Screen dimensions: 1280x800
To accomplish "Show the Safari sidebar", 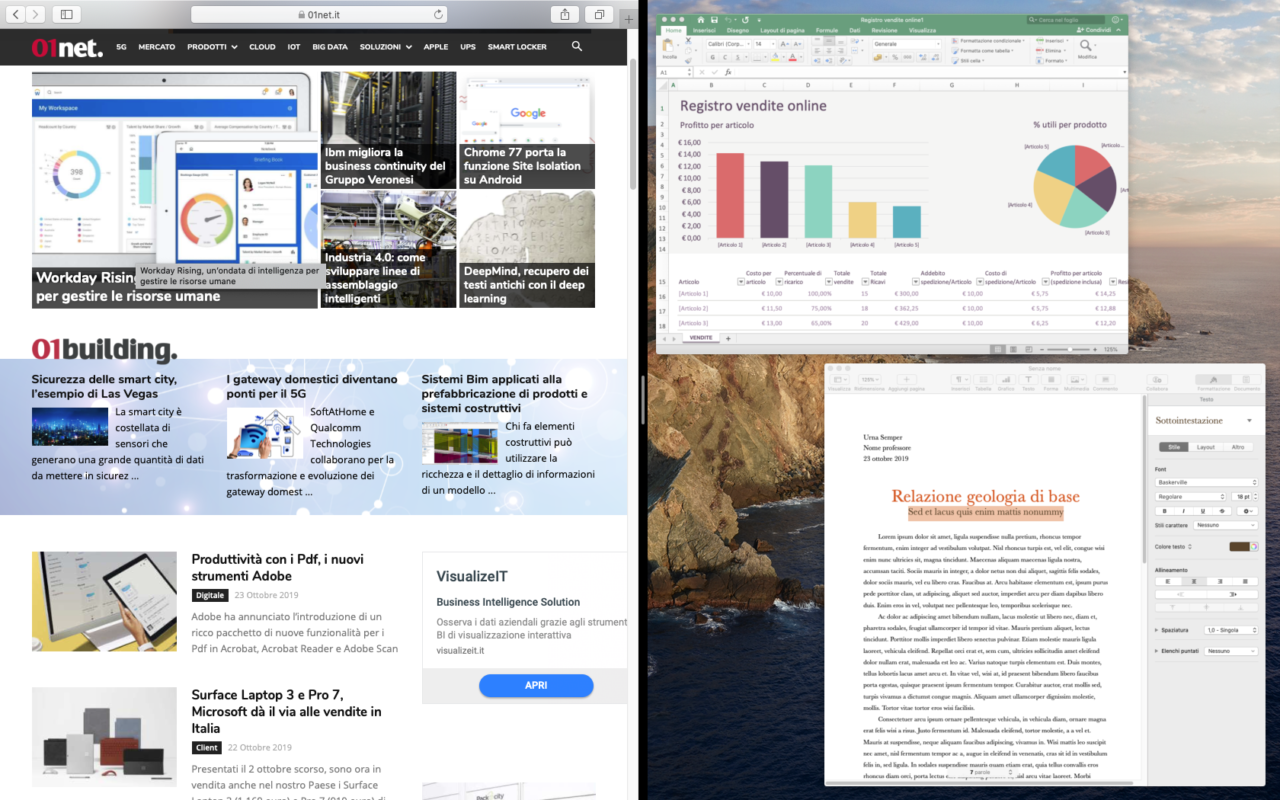I will pyautogui.click(x=66, y=14).
